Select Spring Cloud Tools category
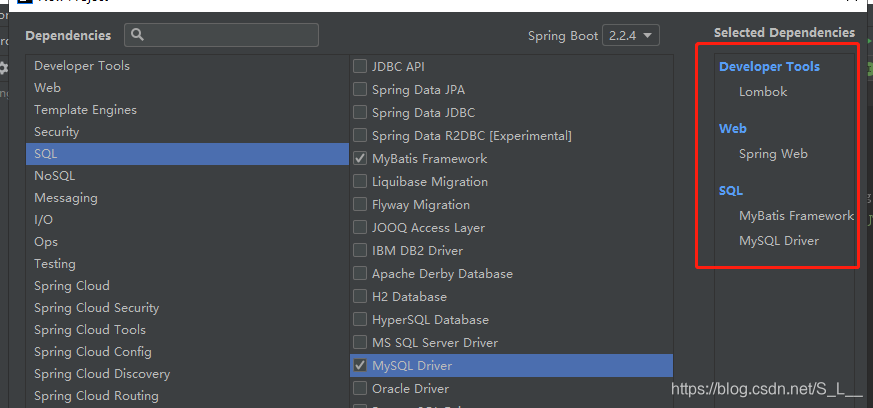The image size is (873, 408). (x=187, y=330)
